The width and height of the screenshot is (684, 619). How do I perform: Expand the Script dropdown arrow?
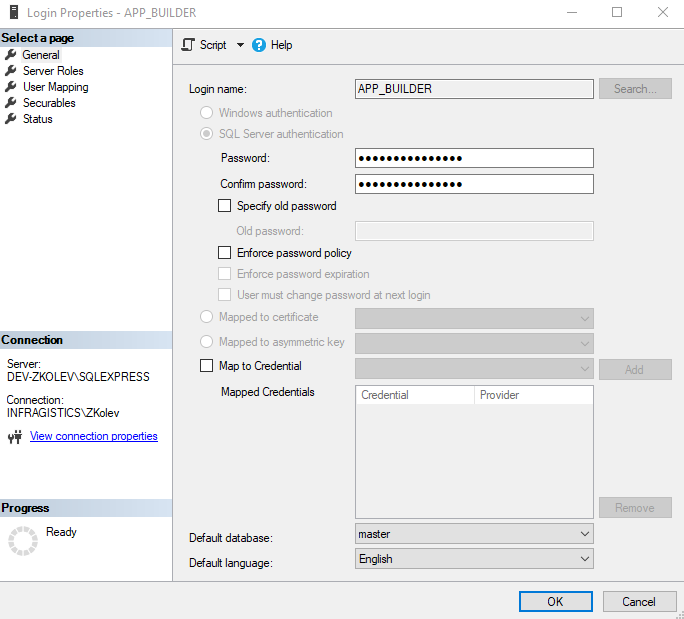click(240, 45)
